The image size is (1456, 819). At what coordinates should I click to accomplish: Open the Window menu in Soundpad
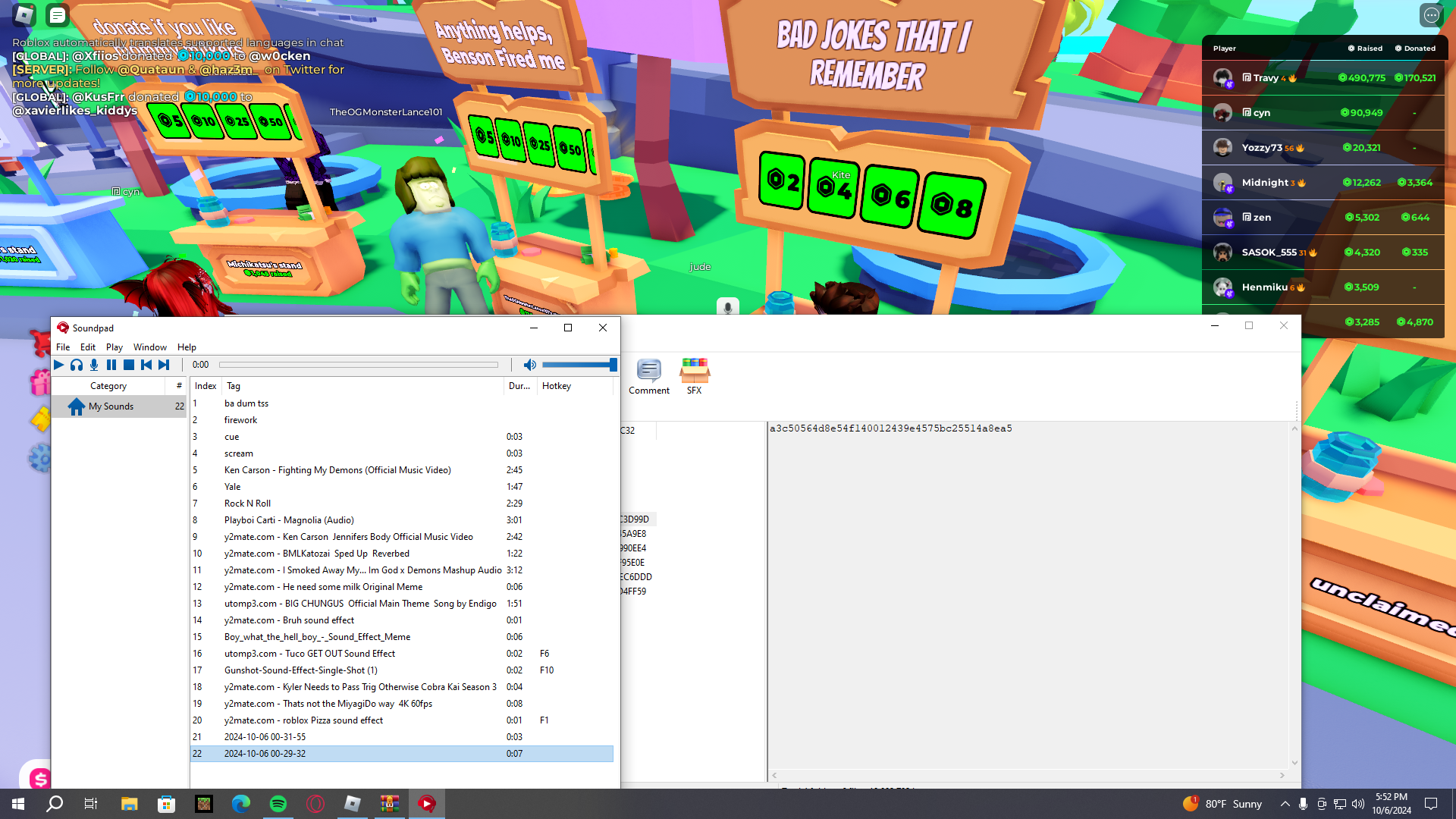pos(149,347)
